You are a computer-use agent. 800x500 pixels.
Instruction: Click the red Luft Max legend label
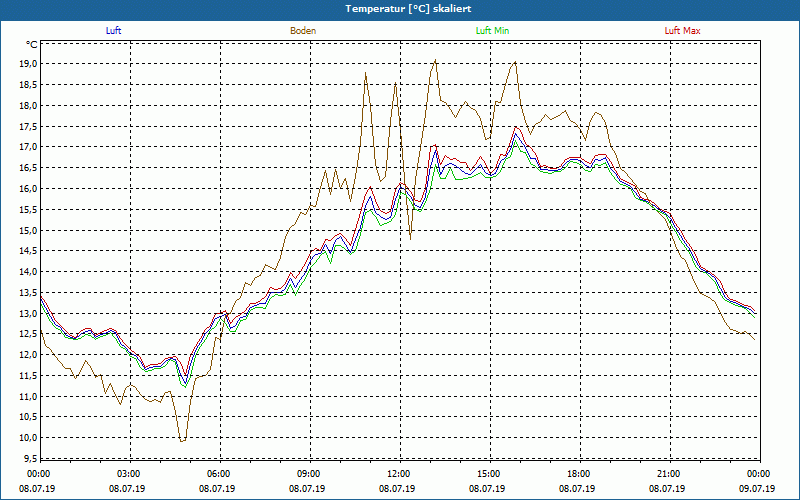[x=682, y=31]
